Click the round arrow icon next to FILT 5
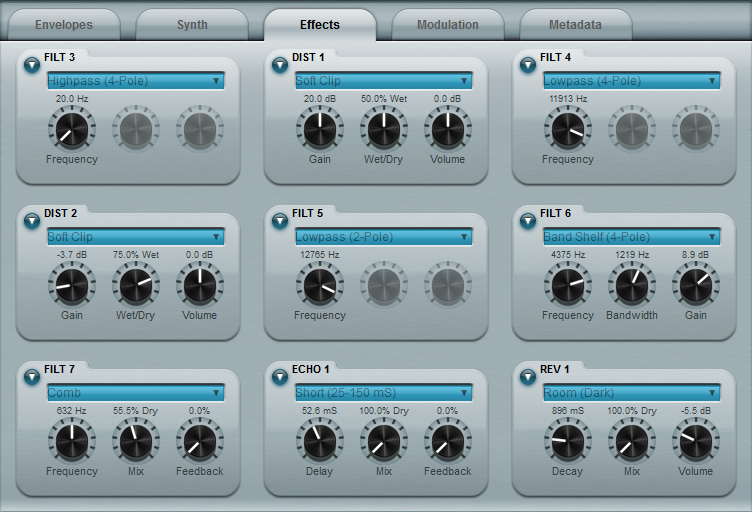Image resolution: width=752 pixels, height=512 pixels. click(x=280, y=221)
